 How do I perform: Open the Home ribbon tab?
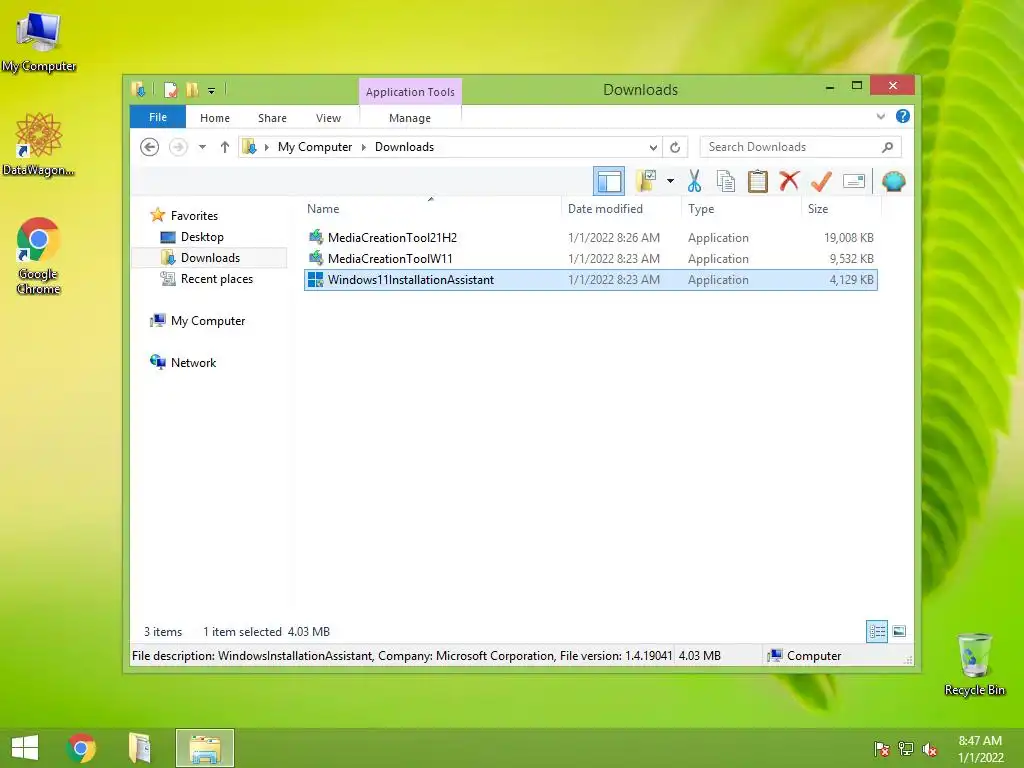click(x=215, y=118)
